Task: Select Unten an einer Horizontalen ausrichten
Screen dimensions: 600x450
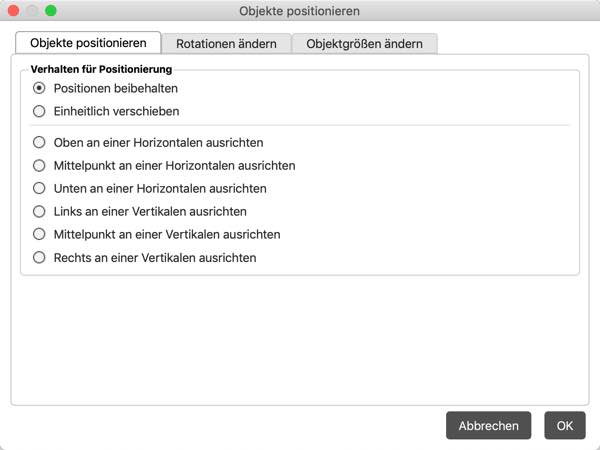Action: (x=40, y=189)
